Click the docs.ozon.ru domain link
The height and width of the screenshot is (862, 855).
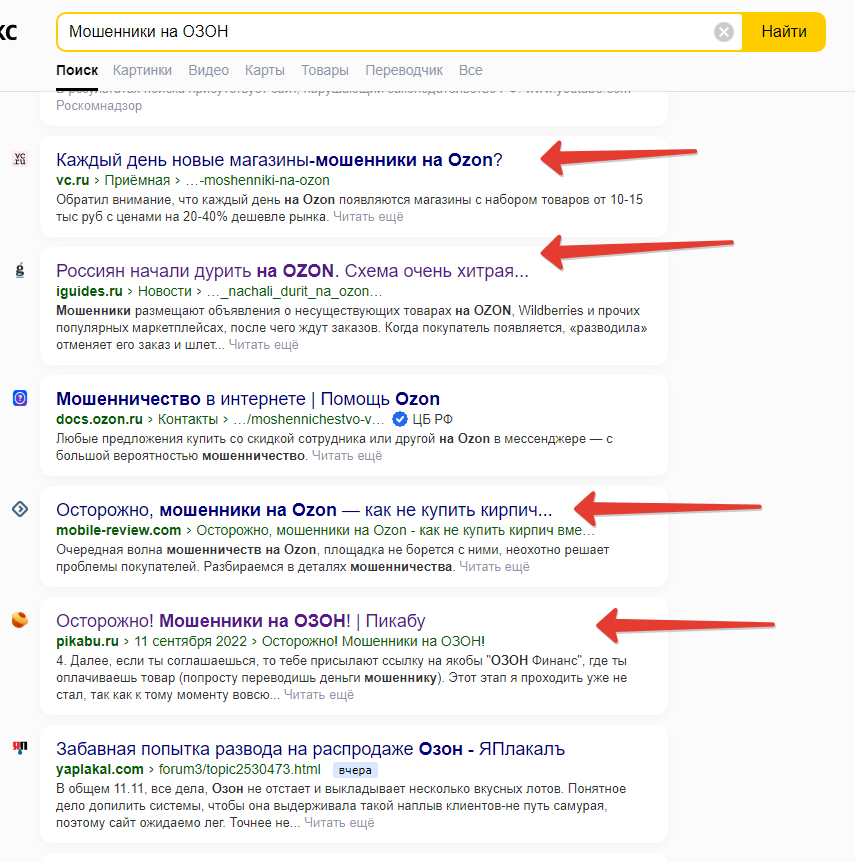pyautogui.click(x=99, y=419)
